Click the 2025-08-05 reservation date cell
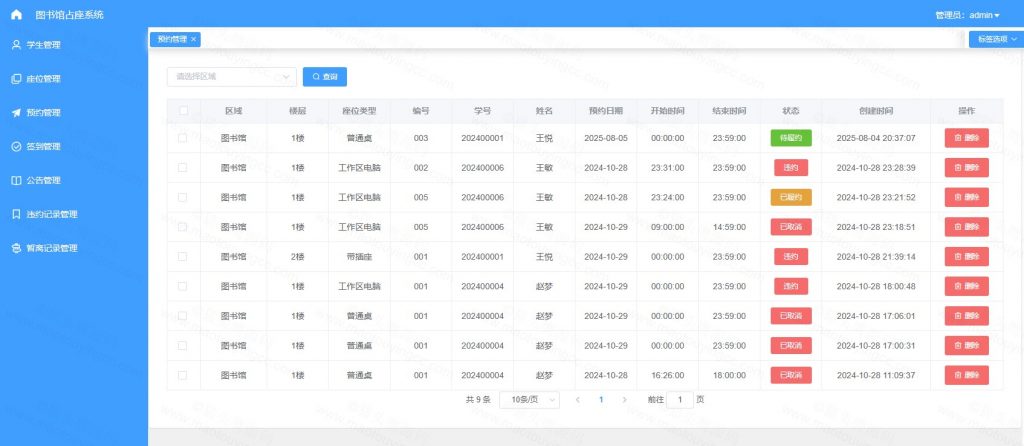Viewport: 1024px width, 446px height. pyautogui.click(x=605, y=138)
